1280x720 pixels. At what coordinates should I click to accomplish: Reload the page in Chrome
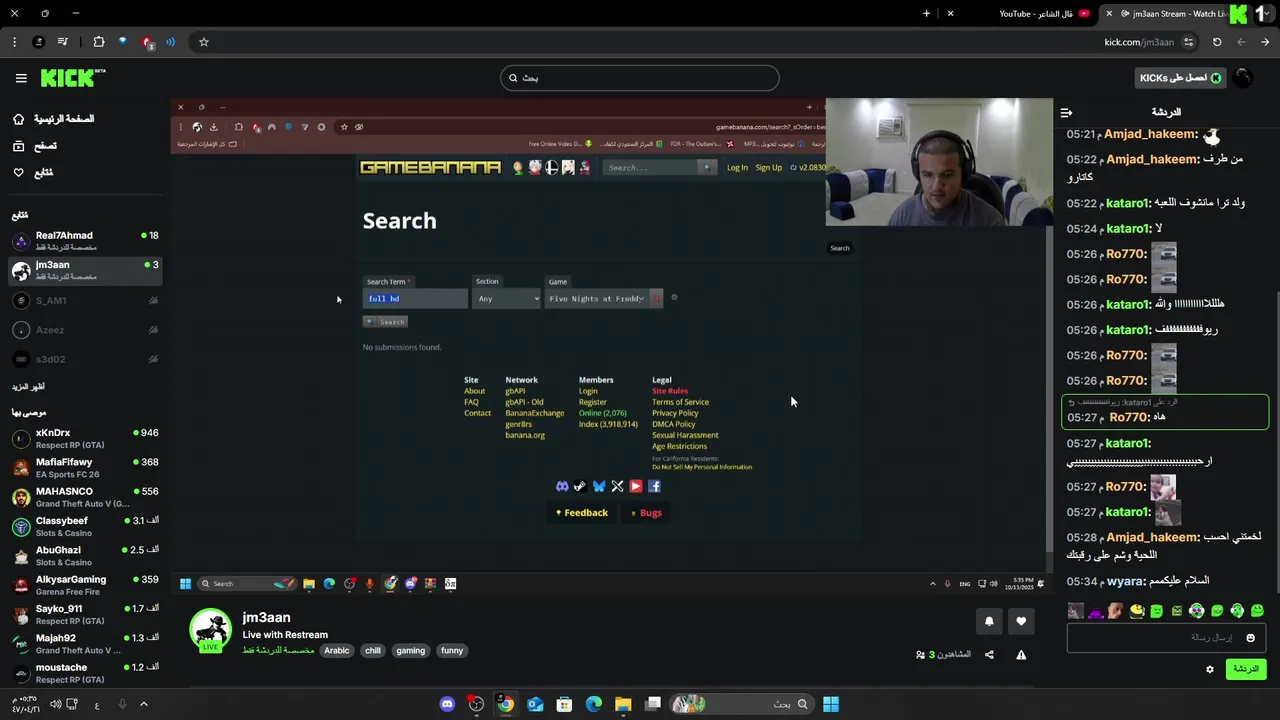click(1217, 42)
